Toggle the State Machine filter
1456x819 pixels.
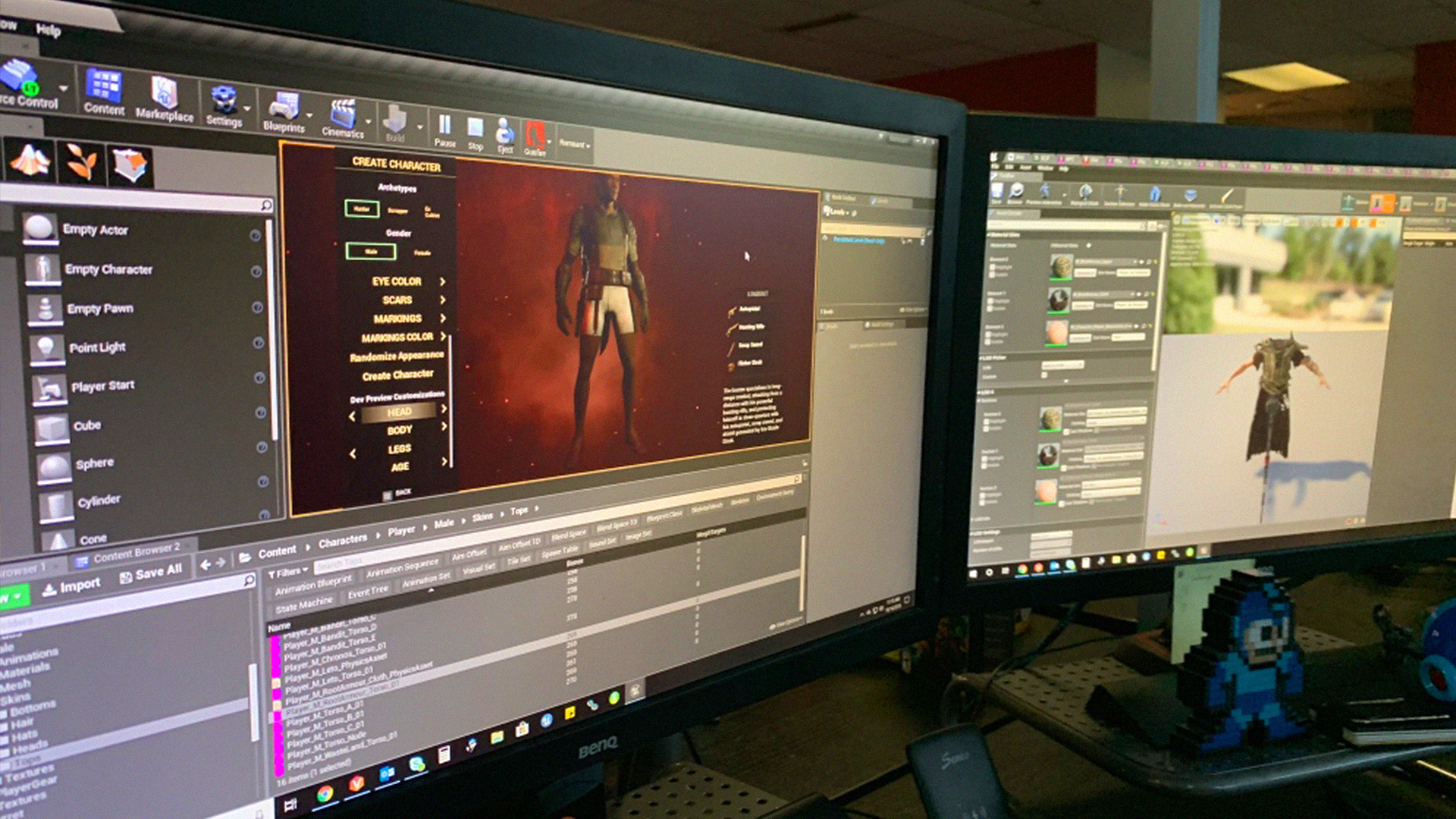[x=304, y=604]
